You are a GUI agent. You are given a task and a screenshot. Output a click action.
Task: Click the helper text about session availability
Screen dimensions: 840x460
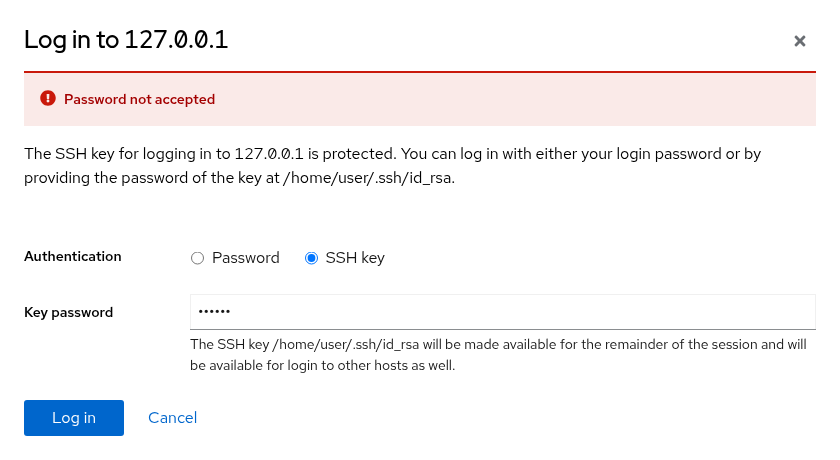point(498,355)
